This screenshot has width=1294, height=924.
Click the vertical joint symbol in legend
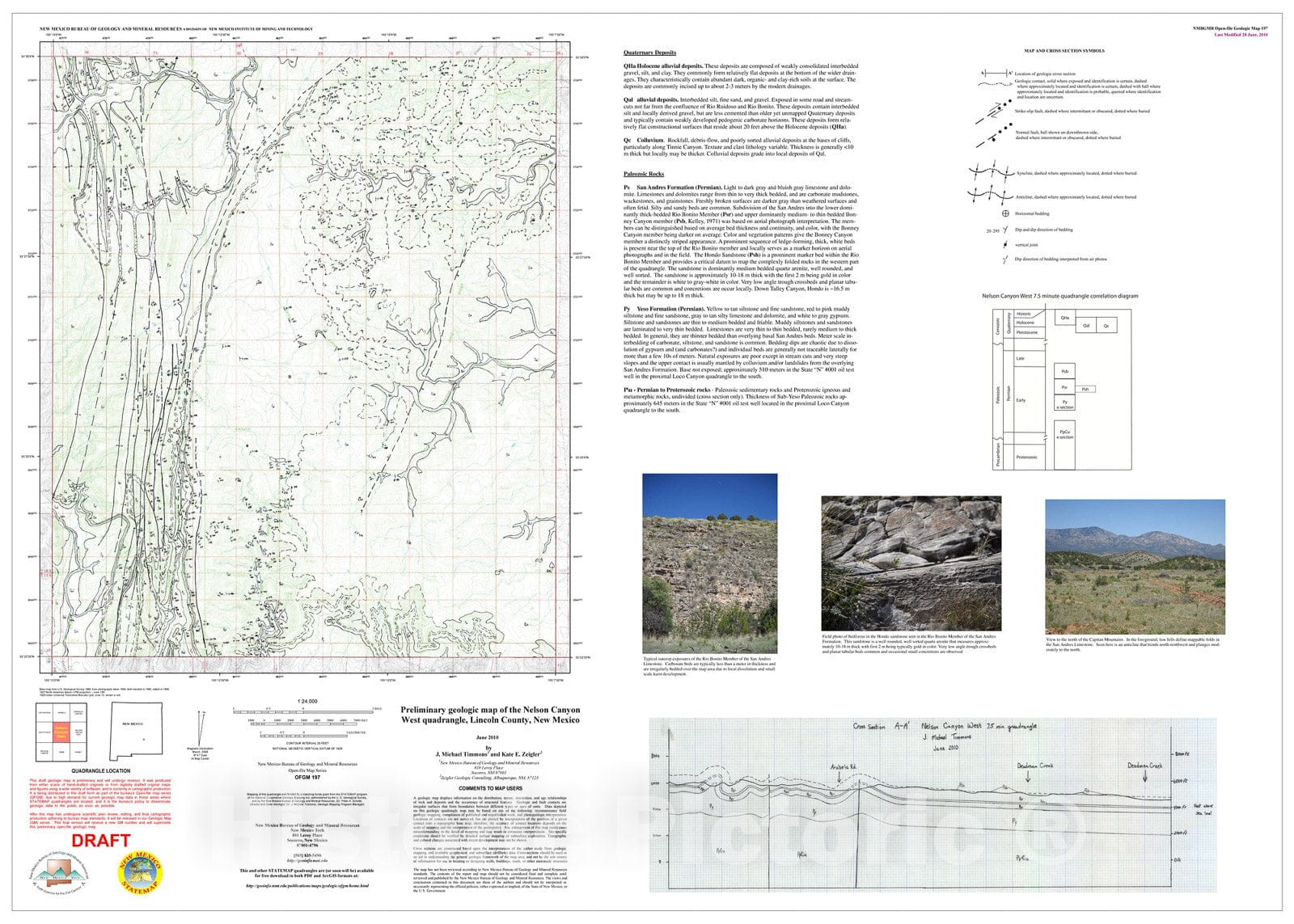point(1006,244)
